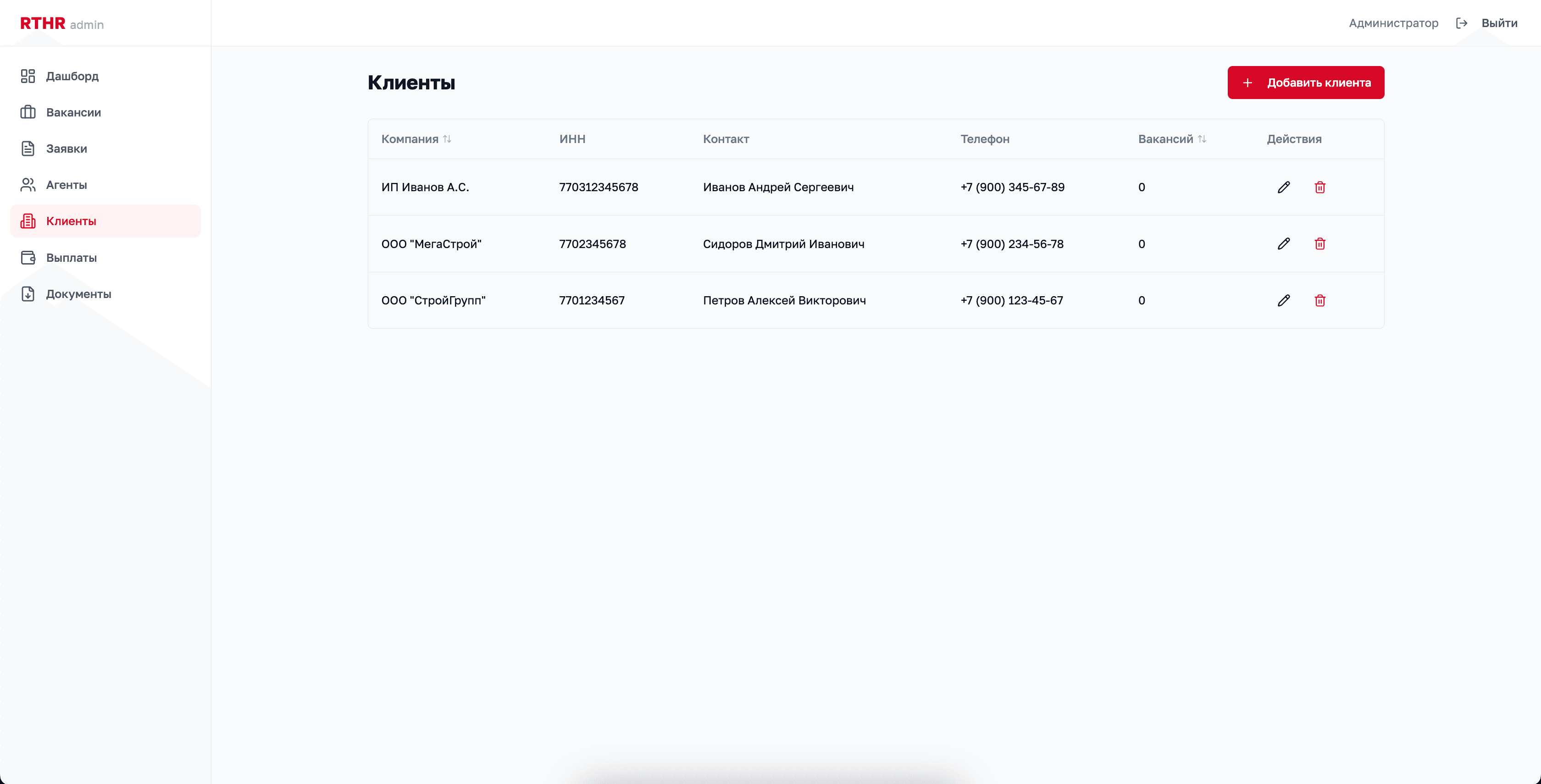Image resolution: width=1541 pixels, height=784 pixels.
Task: Navigate to Выплаты section
Action: pyautogui.click(x=71, y=258)
